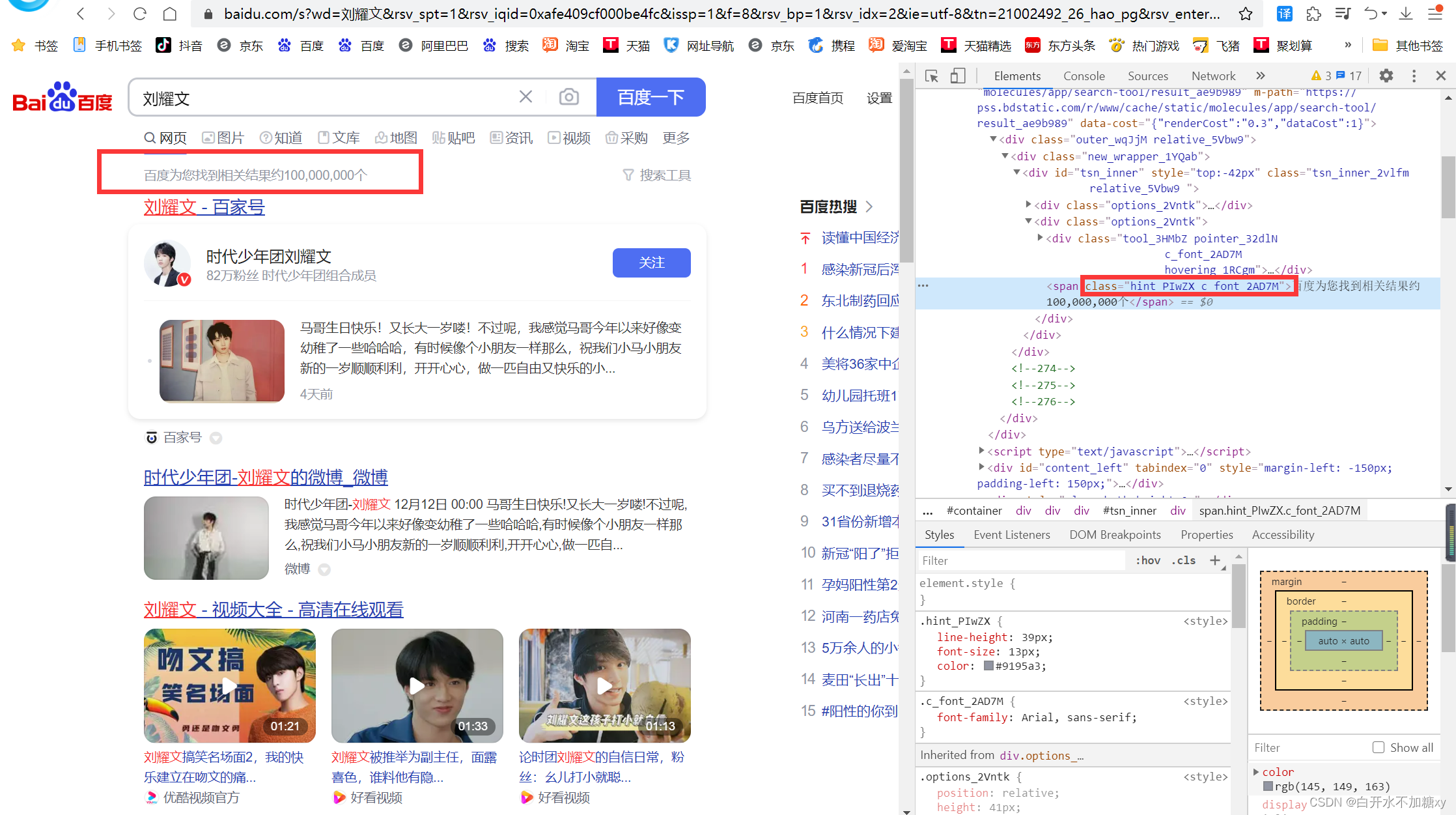The image size is (1456, 815).
Task: Open 百度热搜 chevron
Action: pyautogui.click(x=869, y=207)
